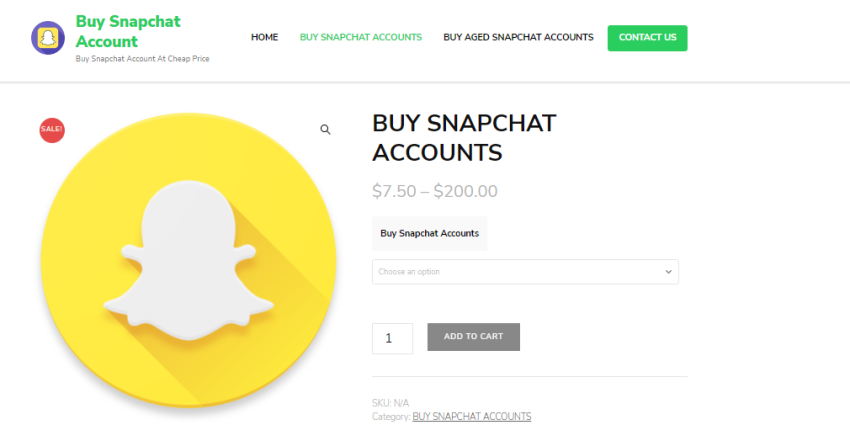Go to the HOME menu item
The image size is (850, 425).
point(265,37)
